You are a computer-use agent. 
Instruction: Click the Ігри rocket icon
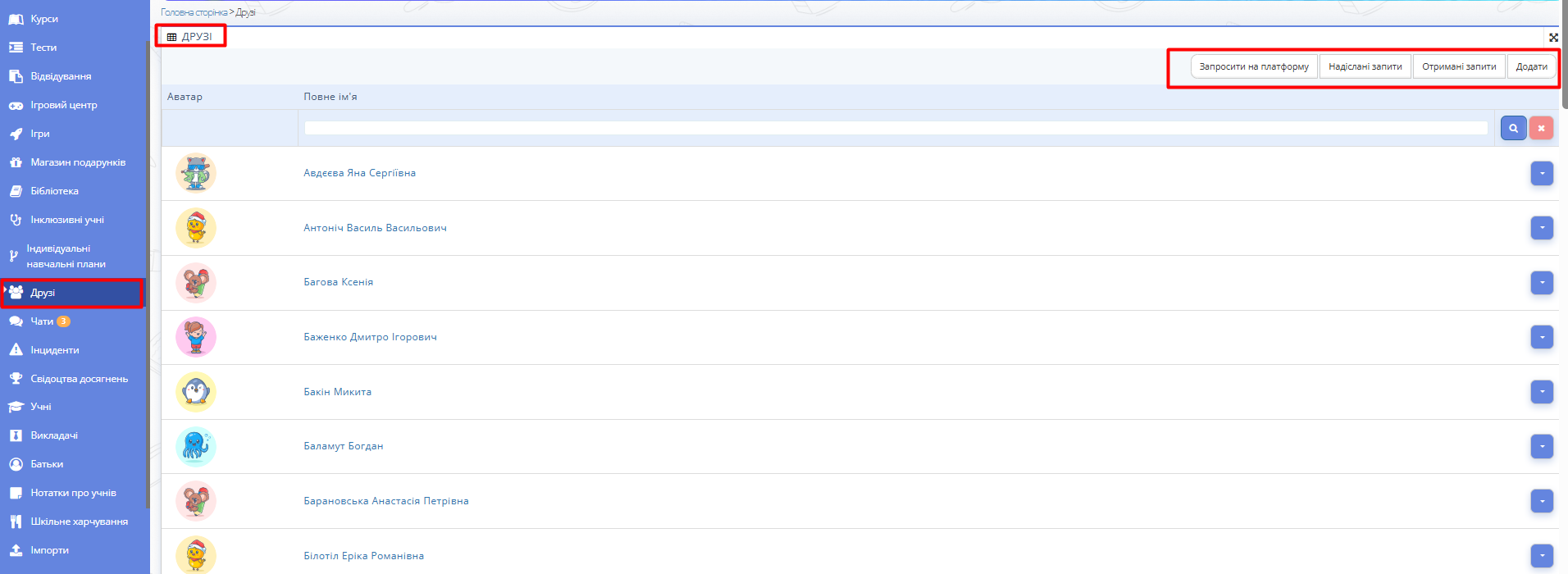click(x=16, y=134)
